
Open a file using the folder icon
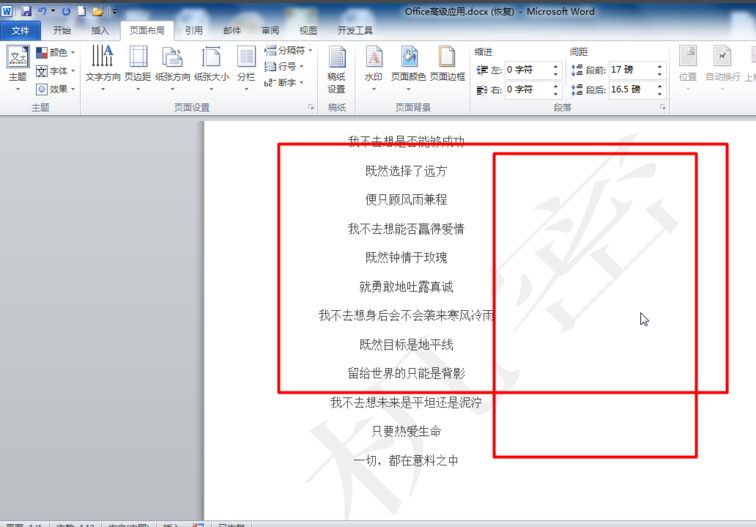(98, 11)
